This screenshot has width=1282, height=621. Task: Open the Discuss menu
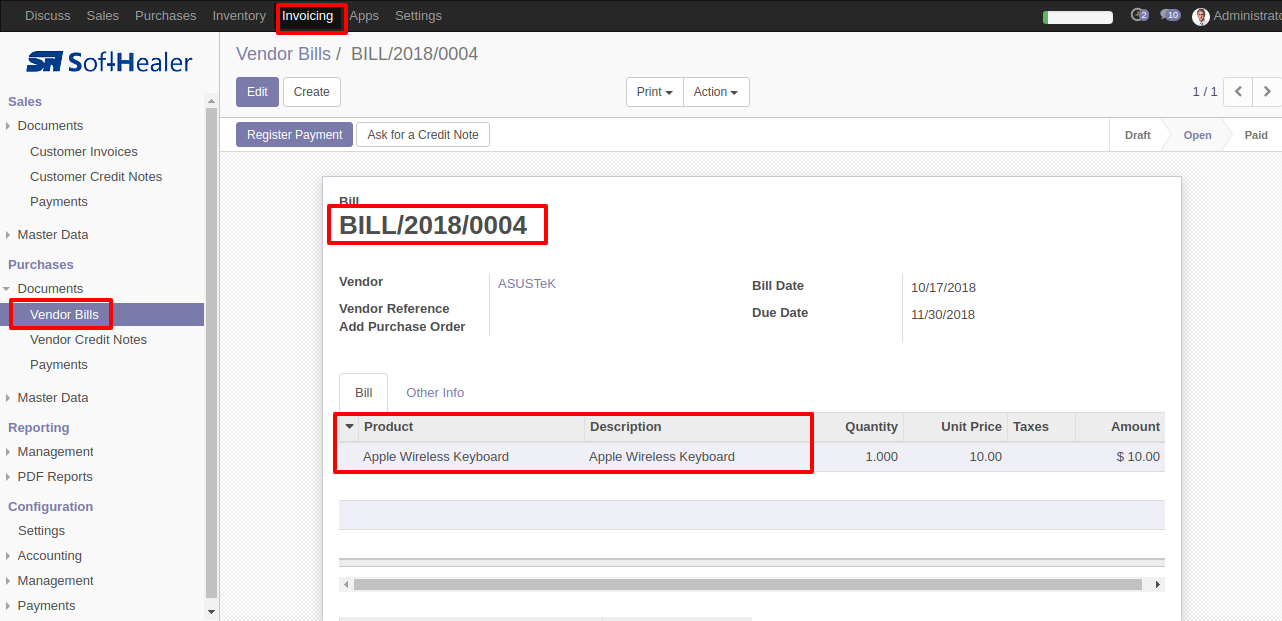coord(48,16)
